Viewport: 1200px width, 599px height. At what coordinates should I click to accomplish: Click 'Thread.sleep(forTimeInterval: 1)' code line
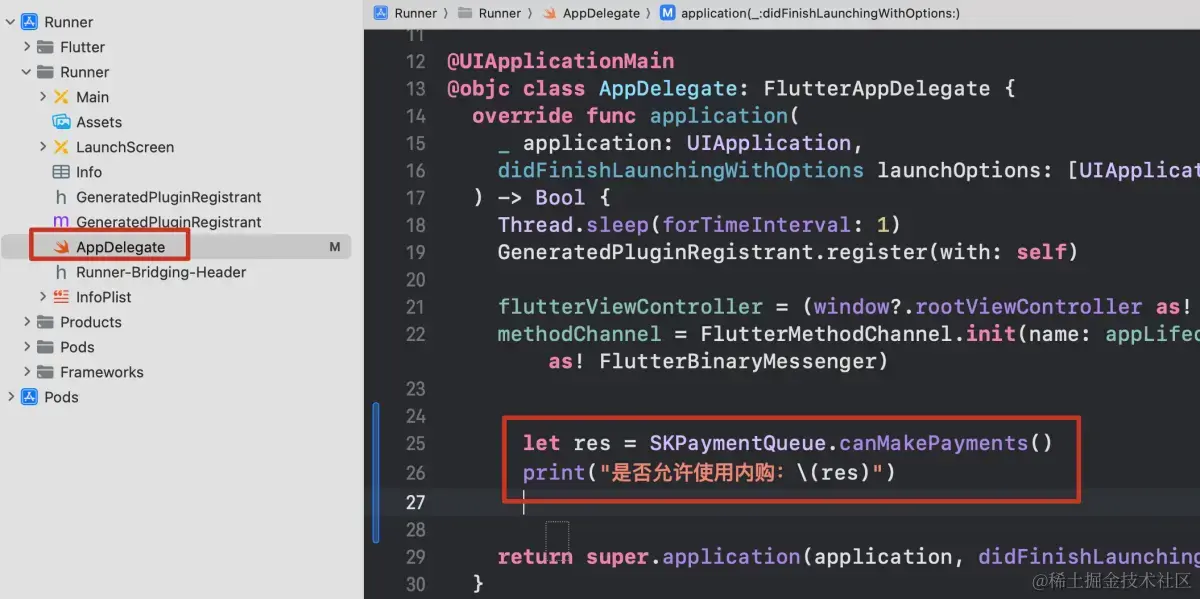[x=700, y=225]
